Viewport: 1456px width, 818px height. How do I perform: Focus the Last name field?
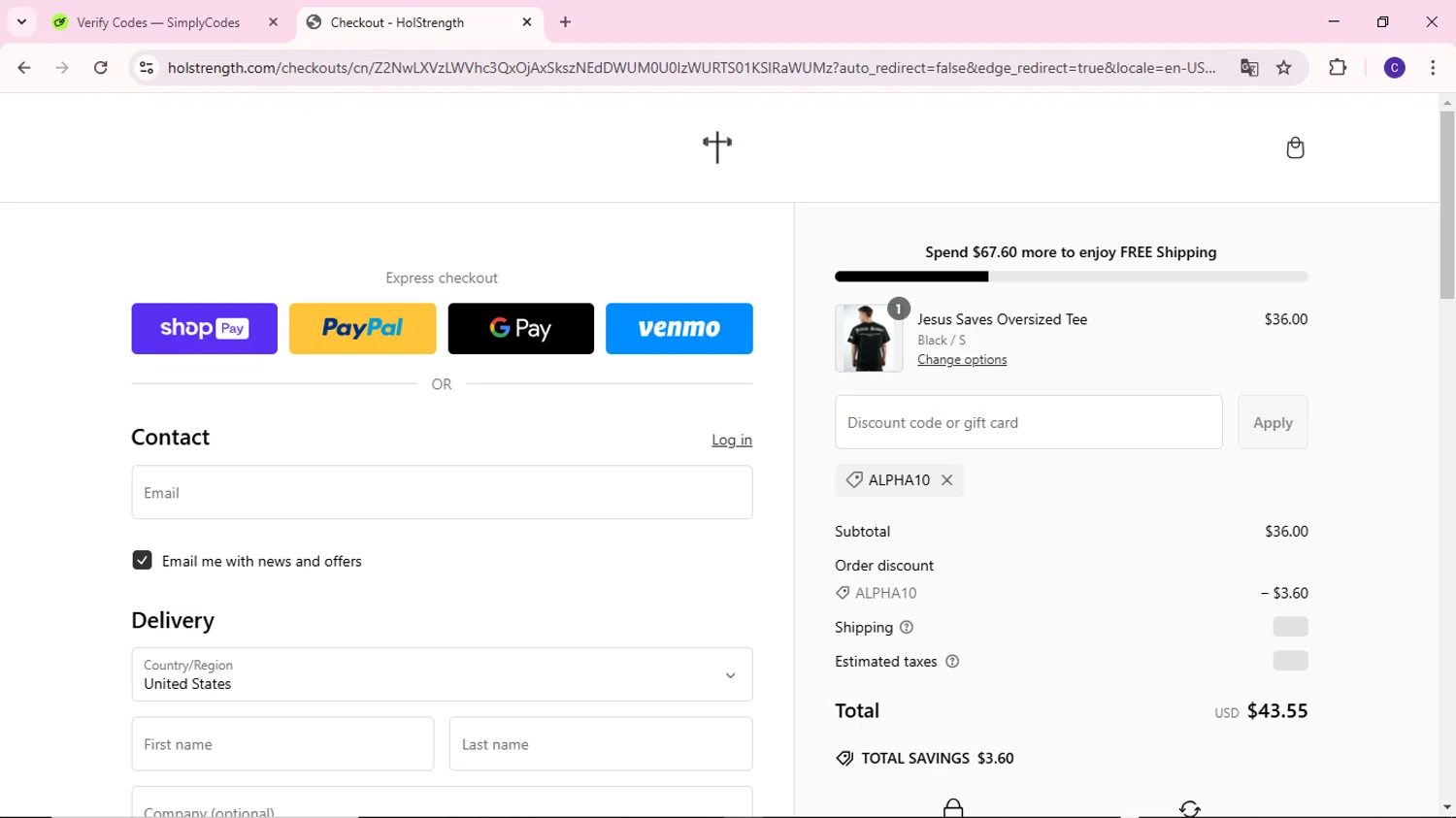[601, 744]
